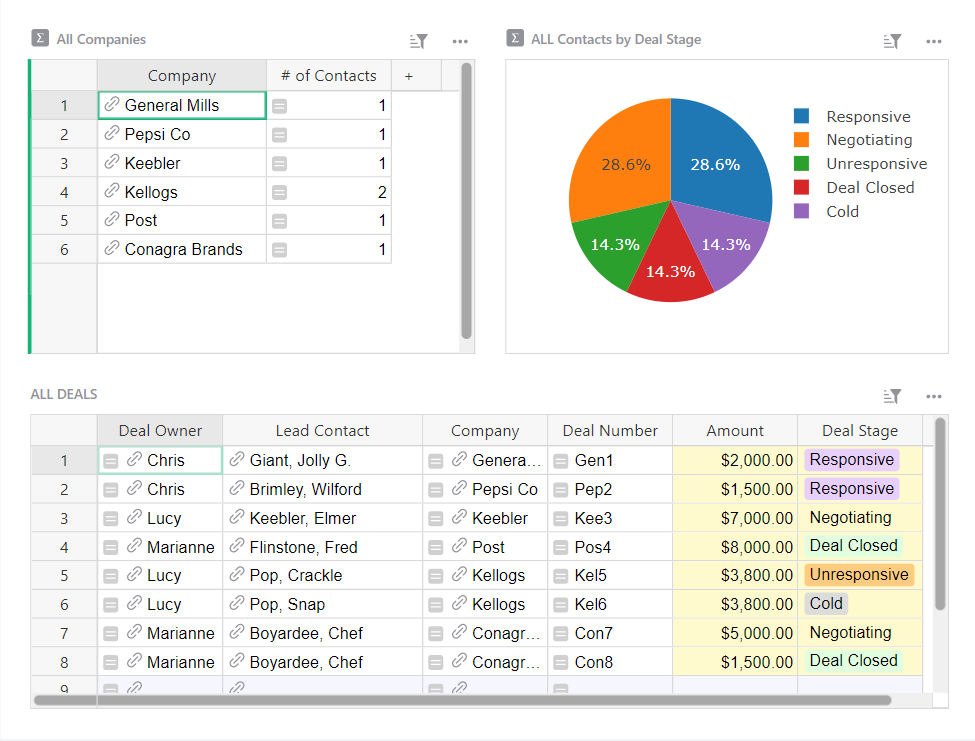Open the filter icon on the All Companies widget
975x741 pixels.
[417, 41]
